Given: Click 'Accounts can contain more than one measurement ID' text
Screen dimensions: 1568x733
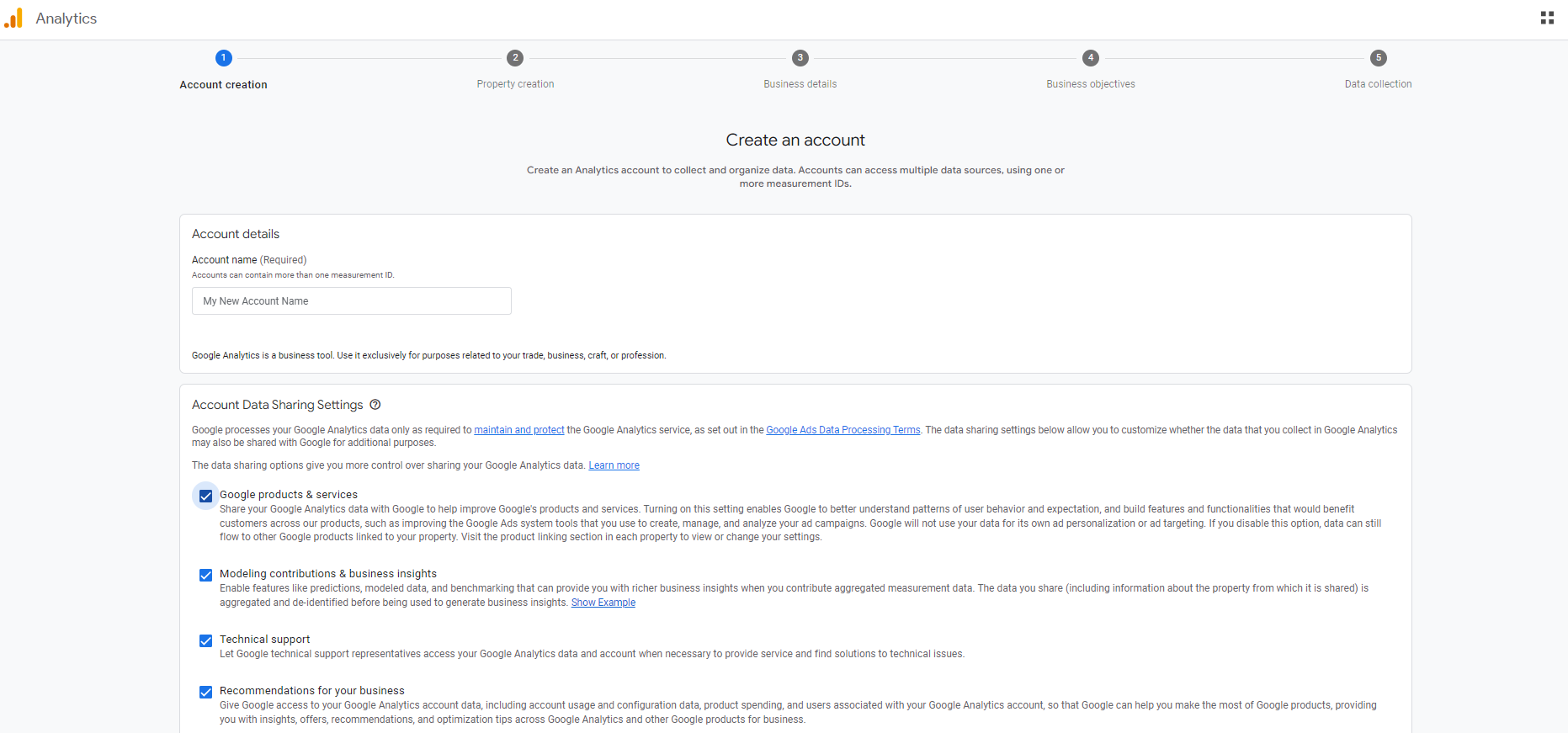Looking at the screenshot, I should tap(293, 275).
